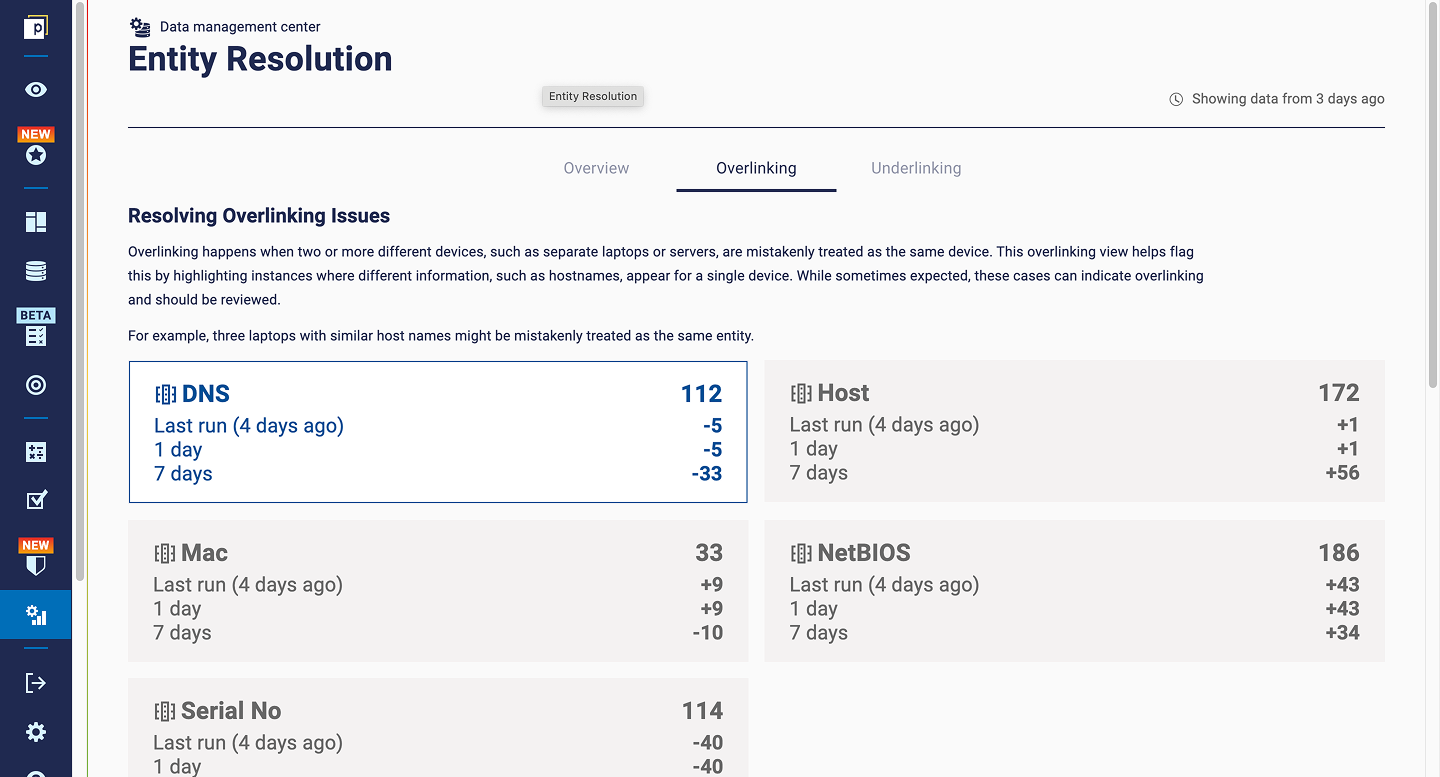Select the Serial No overlinking card
Screen dimensions: 1440x777
pyautogui.click(x=438, y=728)
